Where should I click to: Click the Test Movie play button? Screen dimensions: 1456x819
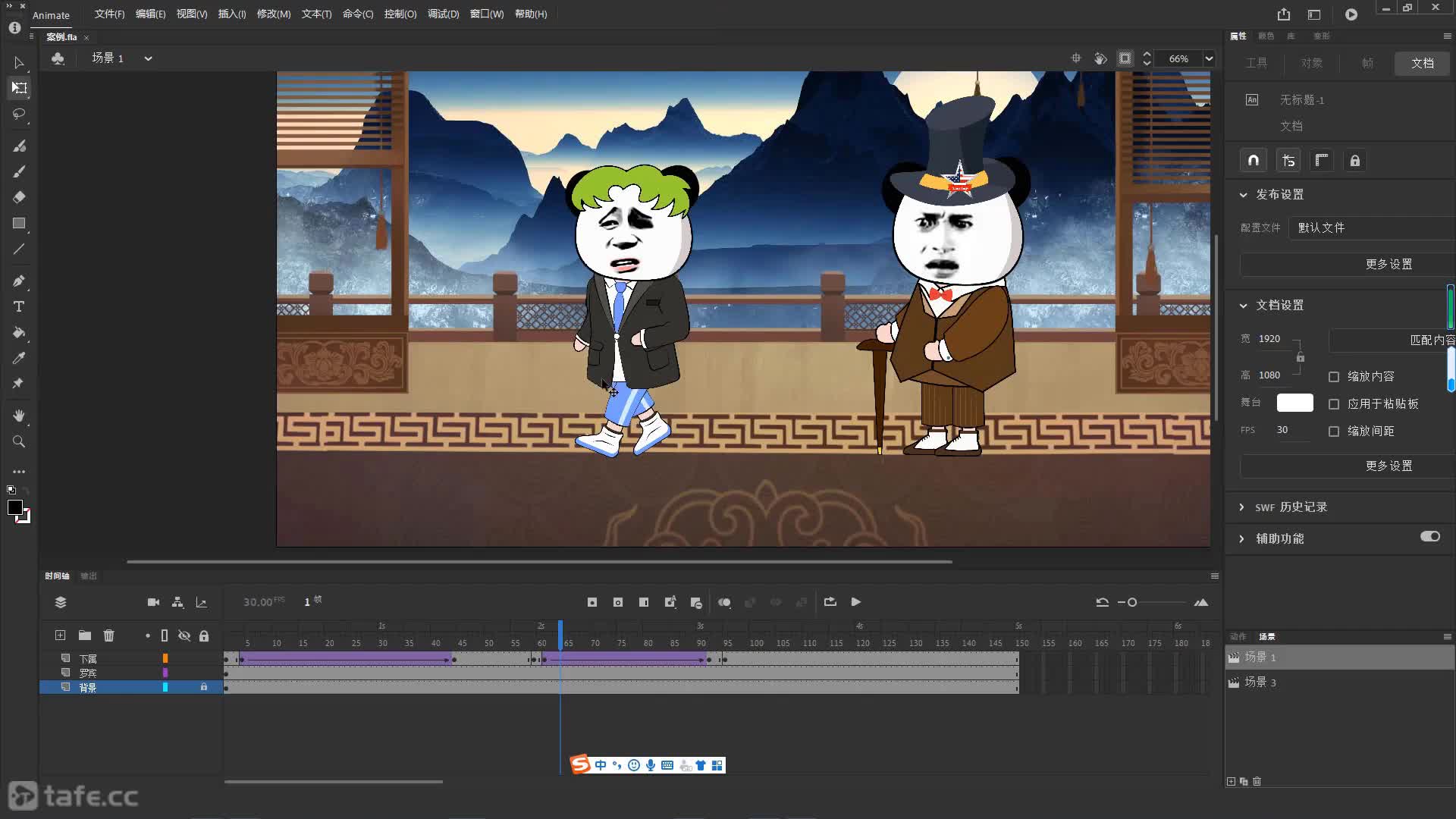1351,14
